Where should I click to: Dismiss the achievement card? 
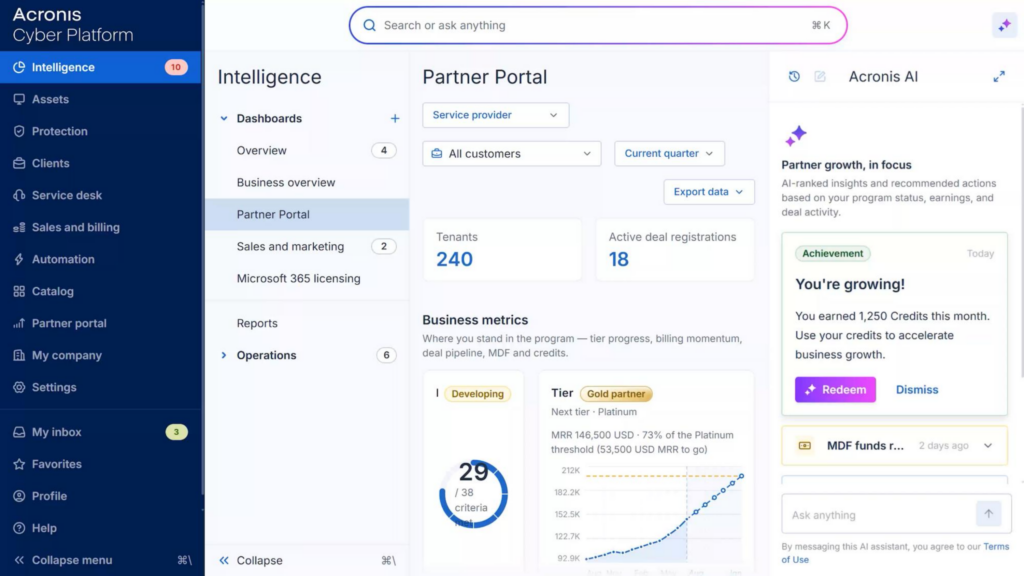pyautogui.click(x=916, y=389)
